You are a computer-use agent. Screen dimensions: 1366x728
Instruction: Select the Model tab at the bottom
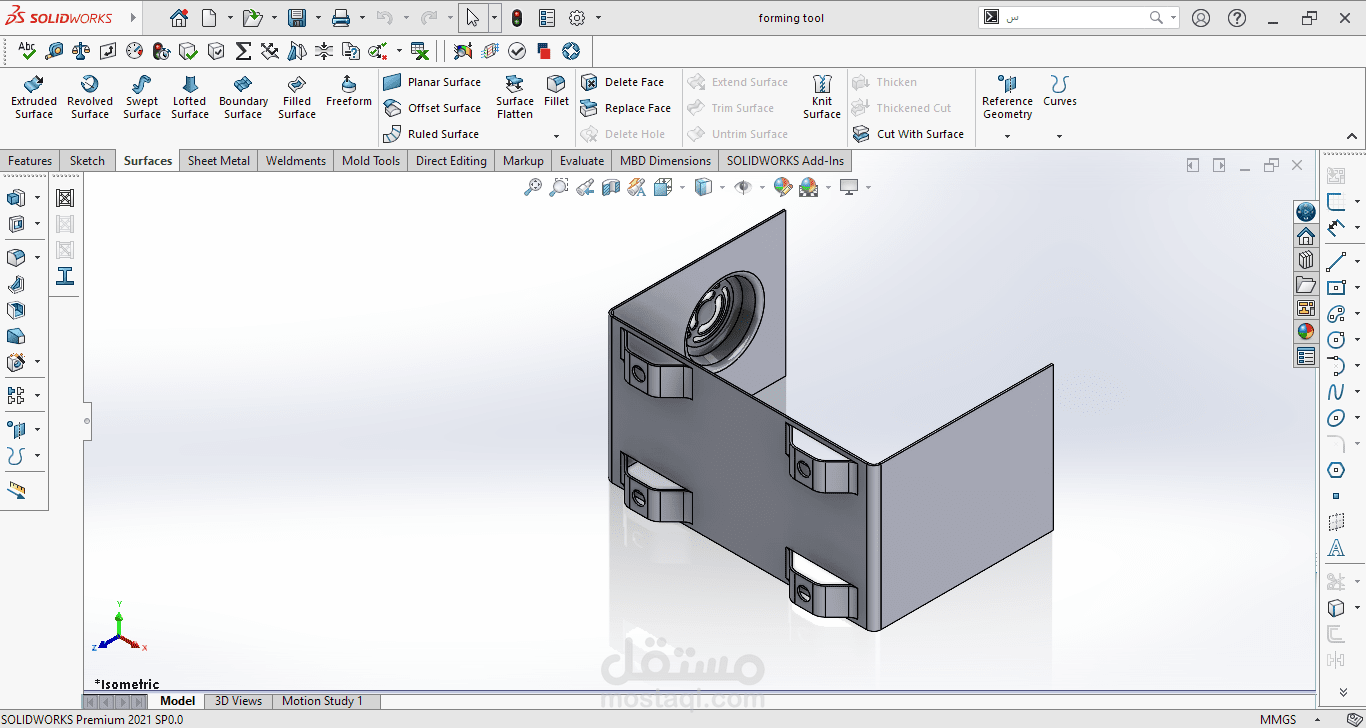(178, 701)
